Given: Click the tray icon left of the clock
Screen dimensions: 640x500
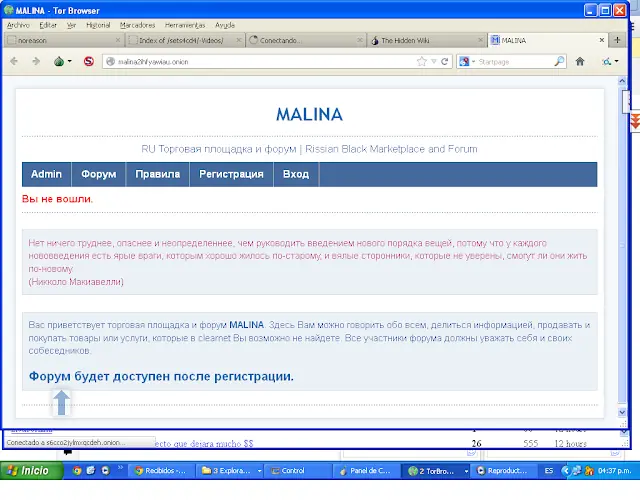Looking at the screenshot, I should click(589, 471).
